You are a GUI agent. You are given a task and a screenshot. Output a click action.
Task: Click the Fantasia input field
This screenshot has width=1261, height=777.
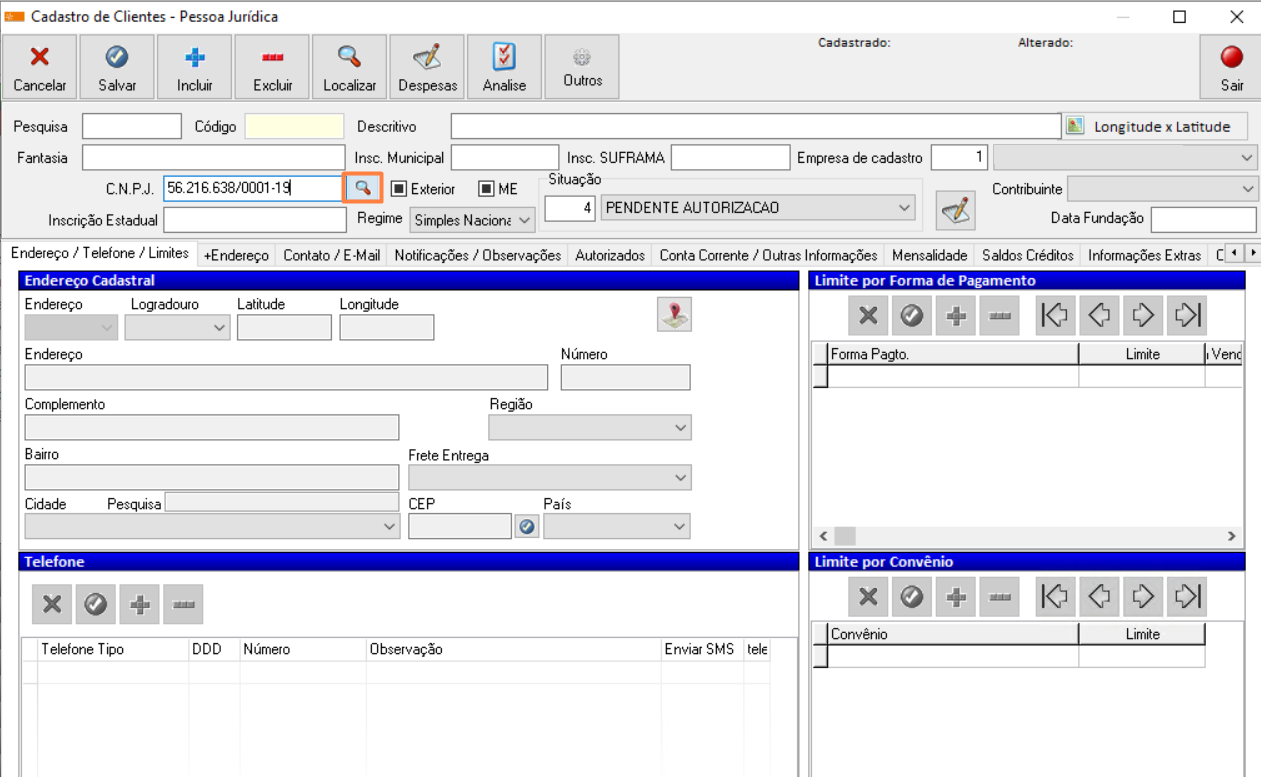click(x=213, y=158)
